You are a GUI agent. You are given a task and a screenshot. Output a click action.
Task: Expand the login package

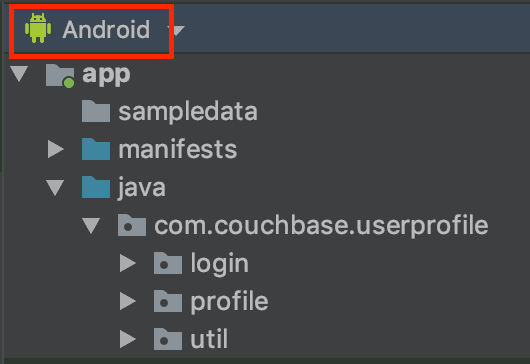coord(128,263)
